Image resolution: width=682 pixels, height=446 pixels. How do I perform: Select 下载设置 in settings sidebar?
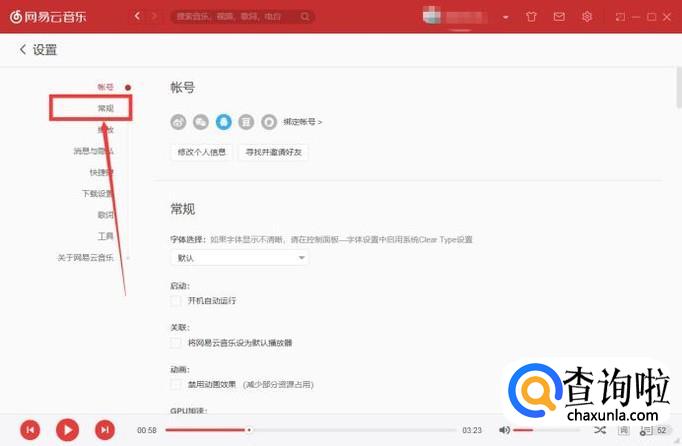pyautogui.click(x=97, y=194)
